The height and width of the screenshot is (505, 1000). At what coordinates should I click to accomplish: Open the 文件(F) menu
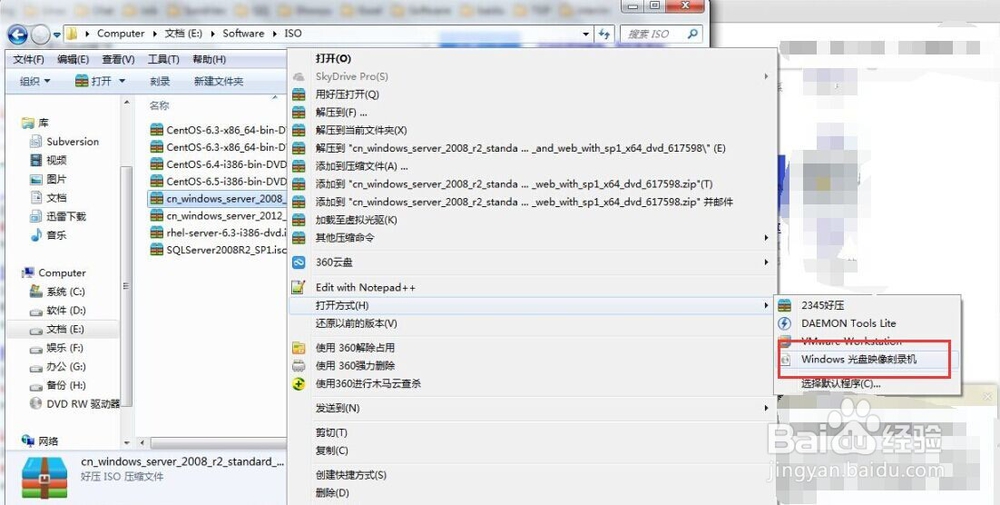(29, 59)
